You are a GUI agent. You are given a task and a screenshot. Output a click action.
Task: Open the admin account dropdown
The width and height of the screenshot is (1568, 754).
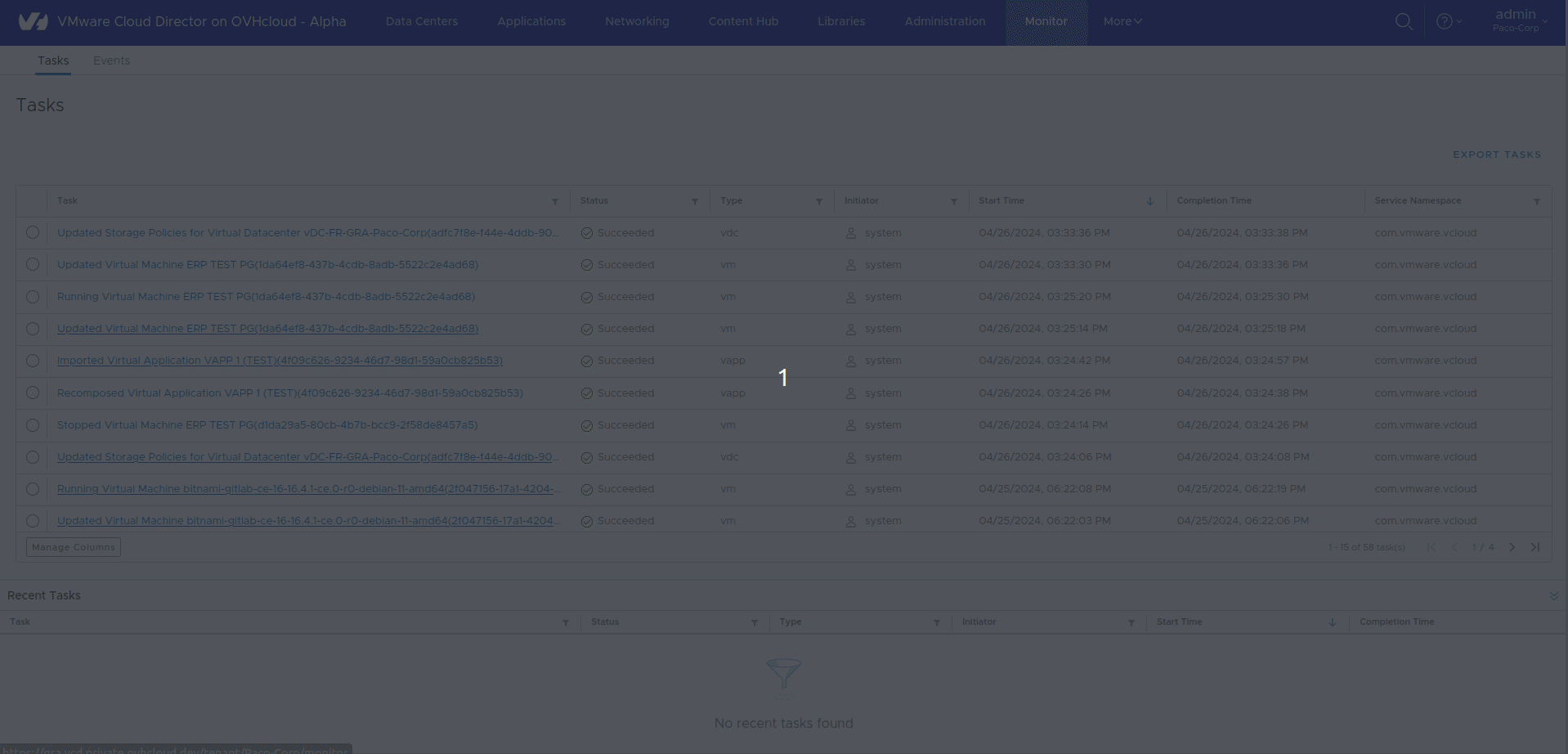(1518, 20)
